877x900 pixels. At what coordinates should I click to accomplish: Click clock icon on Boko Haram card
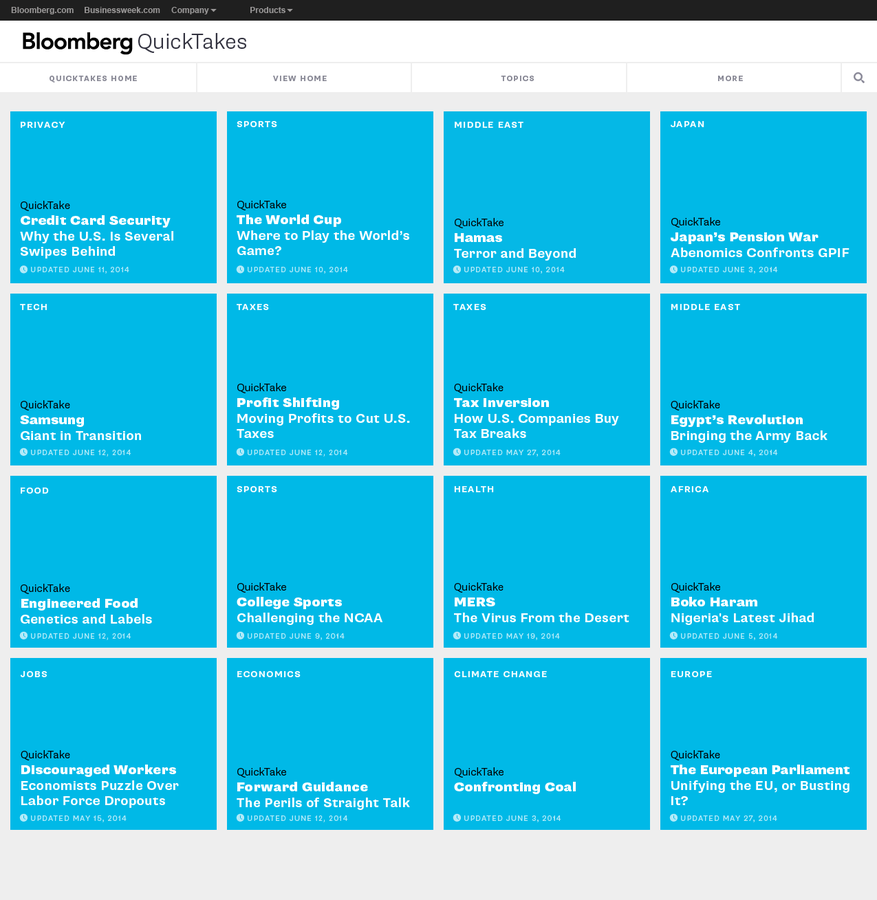674,635
